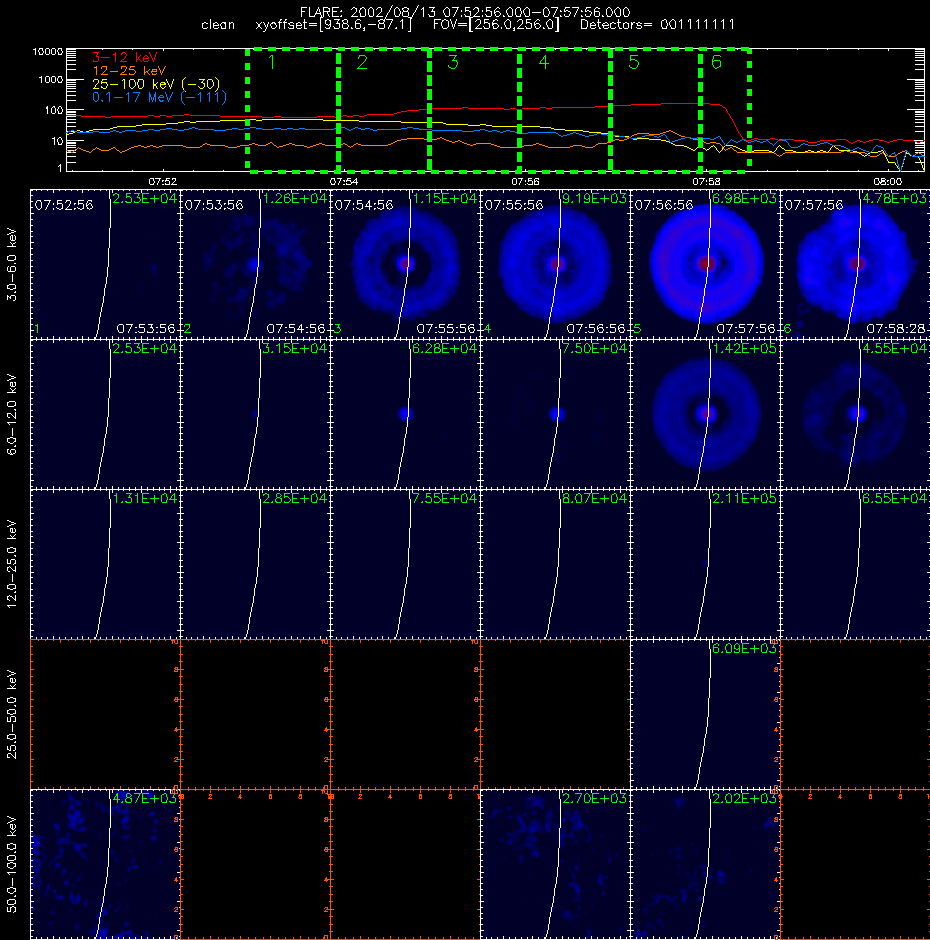Click the 25.0-50.0 keV row label
Viewport: 930px width, 940px height.
coord(13,714)
